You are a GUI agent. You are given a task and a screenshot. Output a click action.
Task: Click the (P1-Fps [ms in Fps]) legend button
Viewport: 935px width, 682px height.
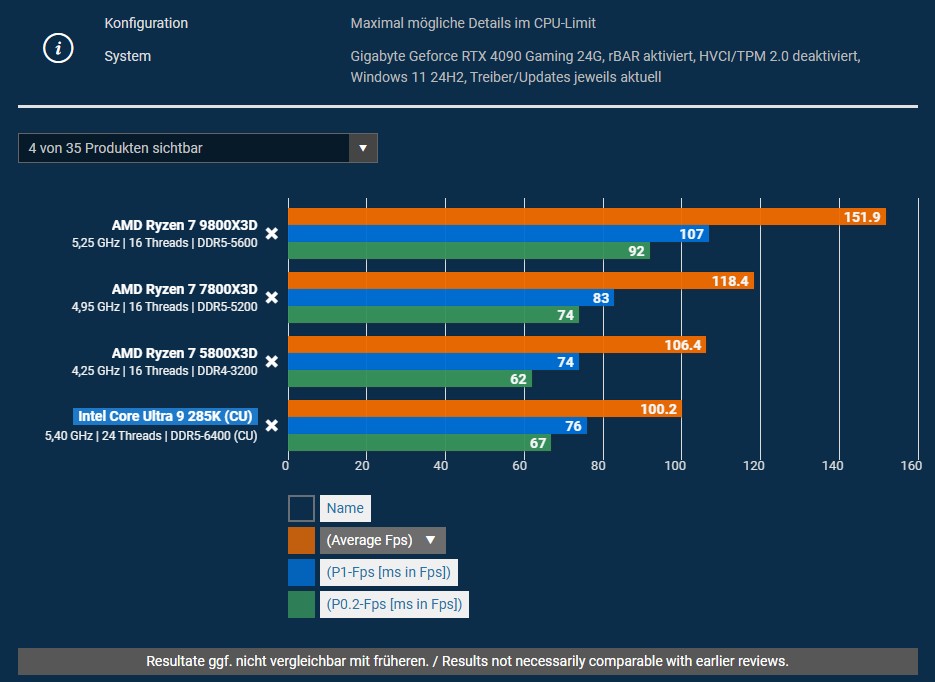[x=389, y=572]
